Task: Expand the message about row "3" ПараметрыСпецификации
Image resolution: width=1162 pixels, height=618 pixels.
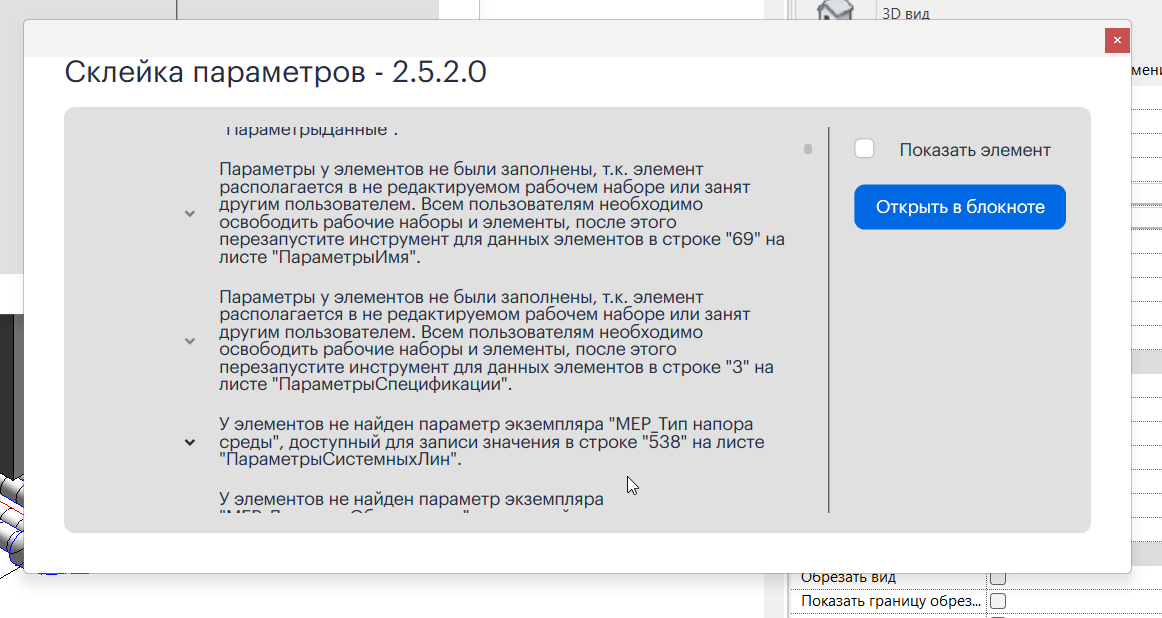Action: click(x=190, y=341)
